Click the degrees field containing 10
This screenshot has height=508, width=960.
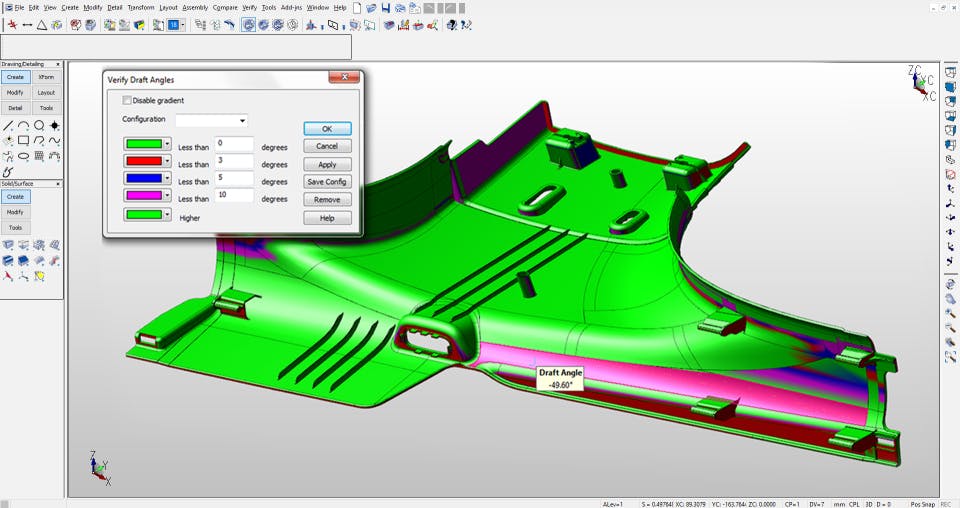tap(234, 195)
